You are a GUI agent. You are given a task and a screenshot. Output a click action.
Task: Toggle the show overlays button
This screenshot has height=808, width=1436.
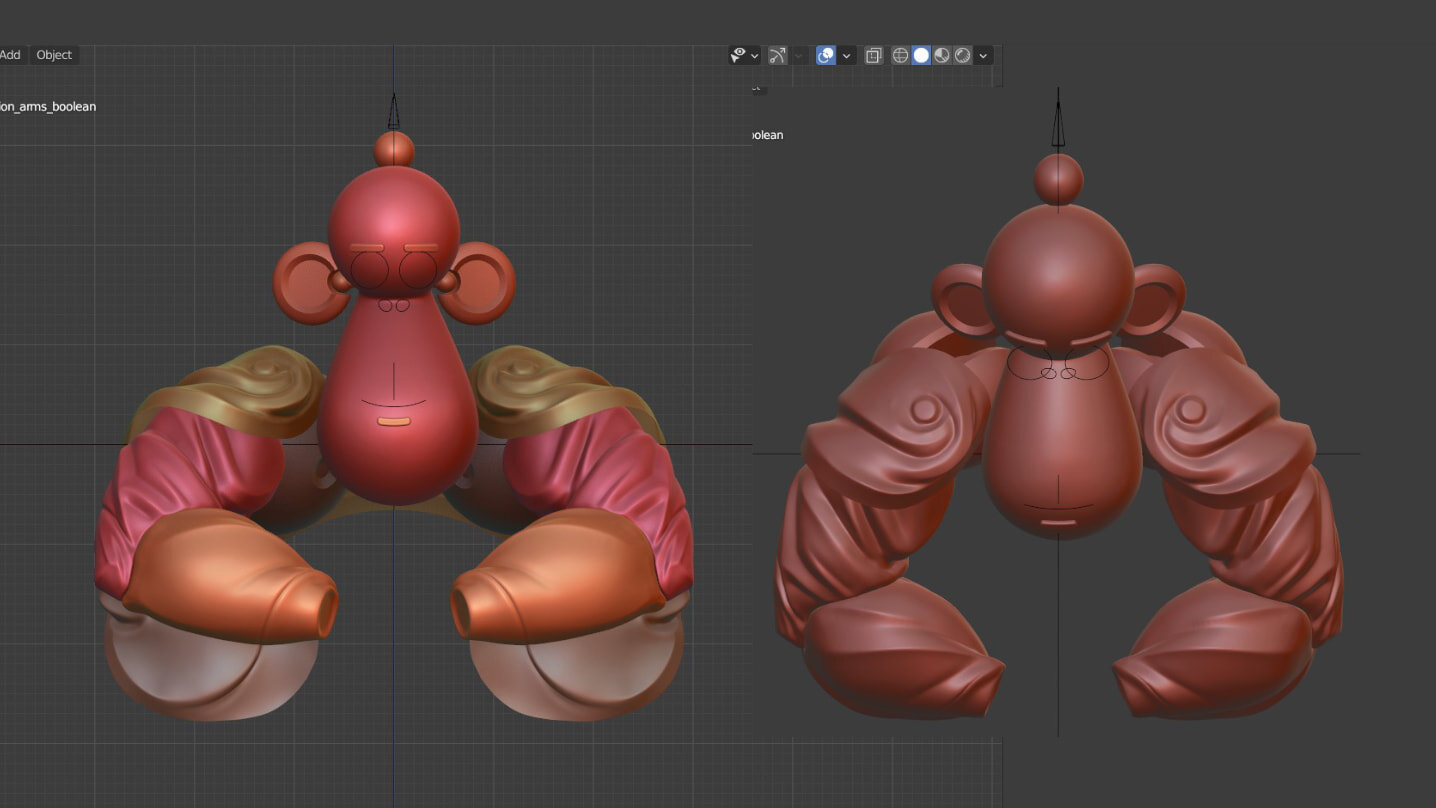[825, 55]
